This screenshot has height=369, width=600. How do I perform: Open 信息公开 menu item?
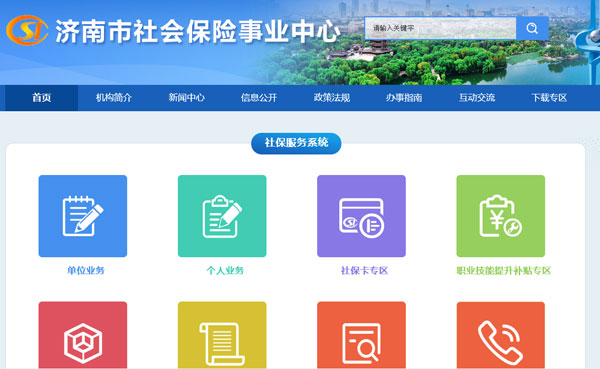click(259, 98)
